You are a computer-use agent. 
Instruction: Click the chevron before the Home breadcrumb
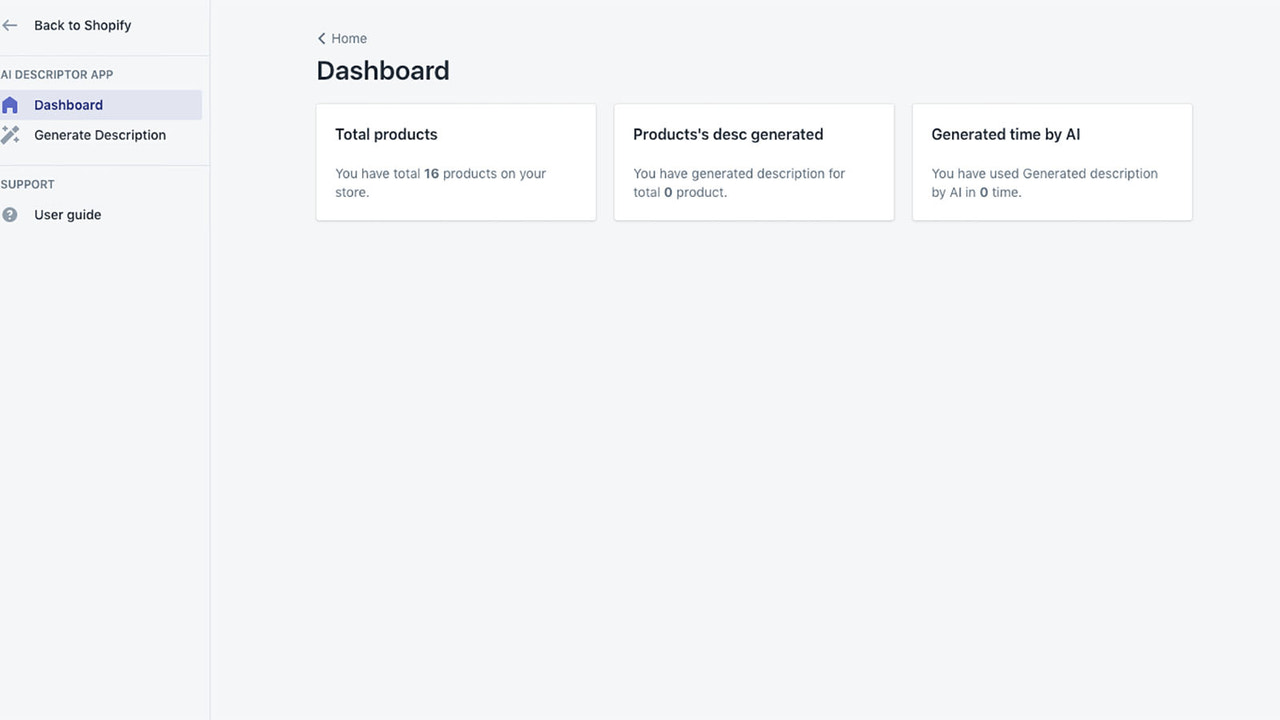[321, 38]
